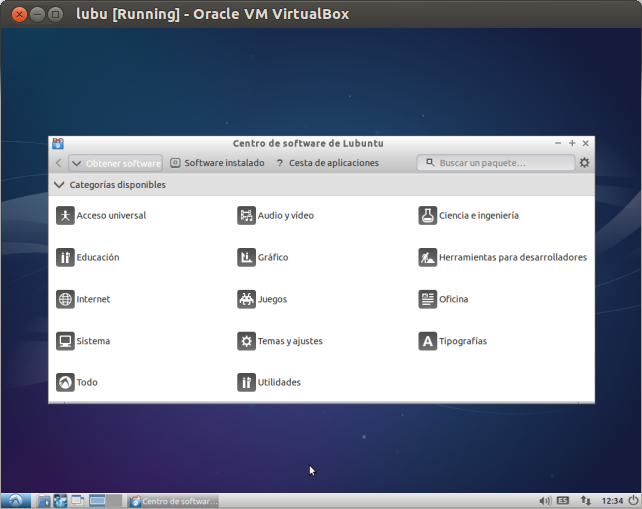The width and height of the screenshot is (642, 509).
Task: Click the Internet globe icon
Action: [x=65, y=299]
